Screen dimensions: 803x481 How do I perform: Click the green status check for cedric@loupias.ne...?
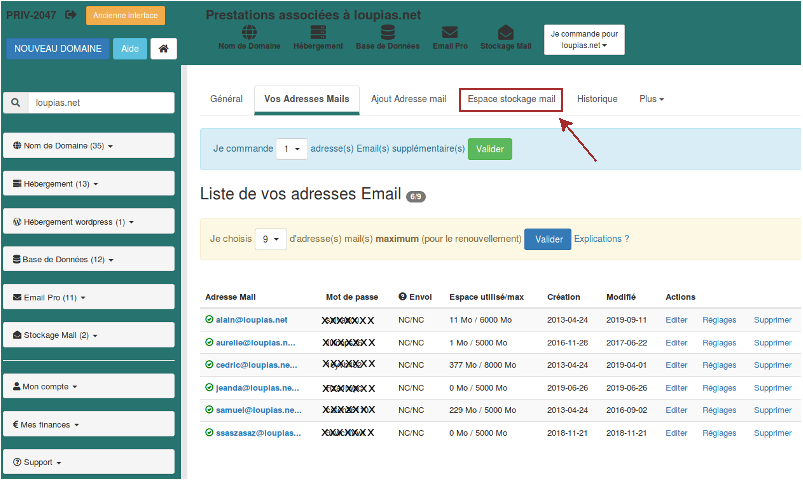coord(209,365)
